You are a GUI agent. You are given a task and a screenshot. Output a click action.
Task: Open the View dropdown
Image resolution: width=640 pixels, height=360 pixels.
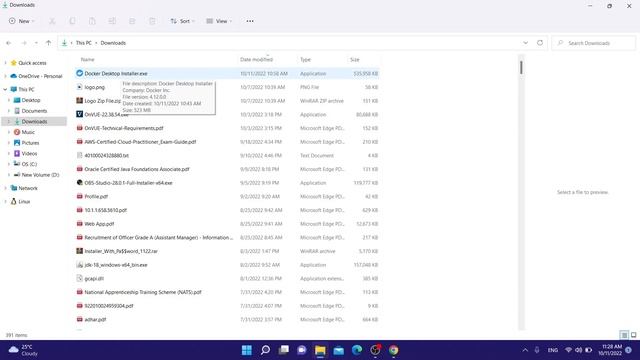219,21
